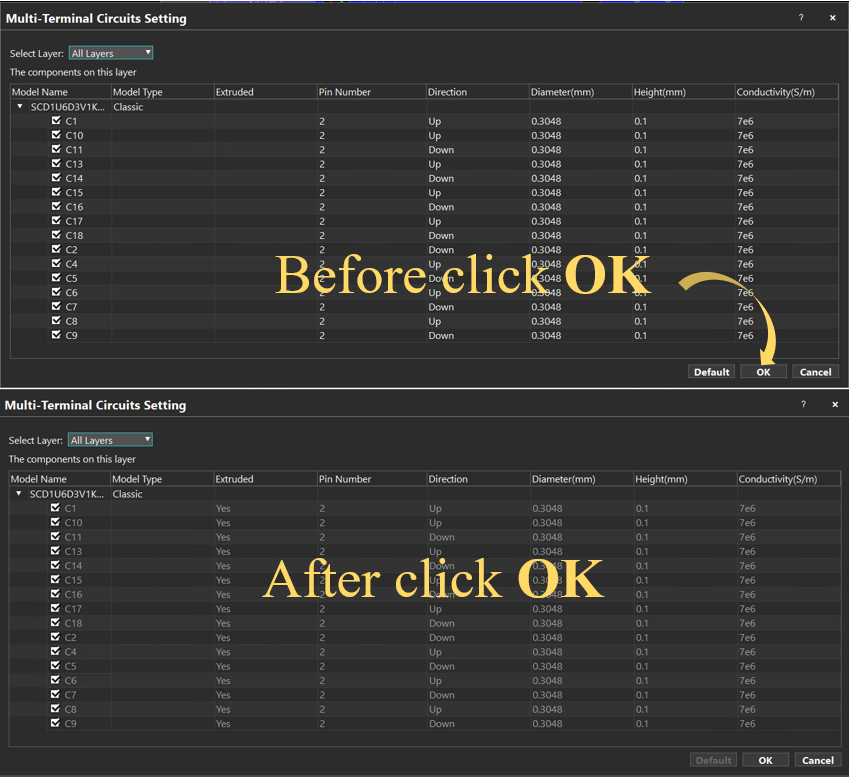Open help in the upper Multi-Terminal dialog
850x778 pixels.
[x=801, y=17]
